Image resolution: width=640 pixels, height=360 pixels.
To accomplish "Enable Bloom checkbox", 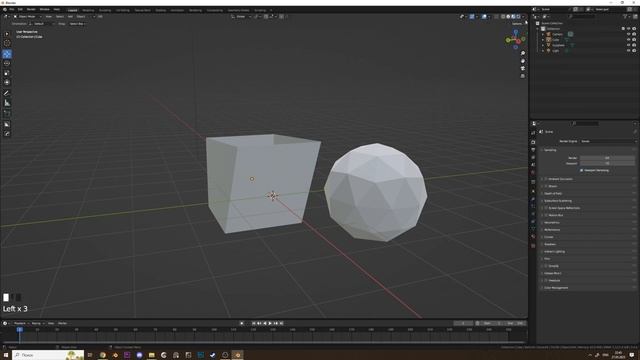I will point(546,186).
